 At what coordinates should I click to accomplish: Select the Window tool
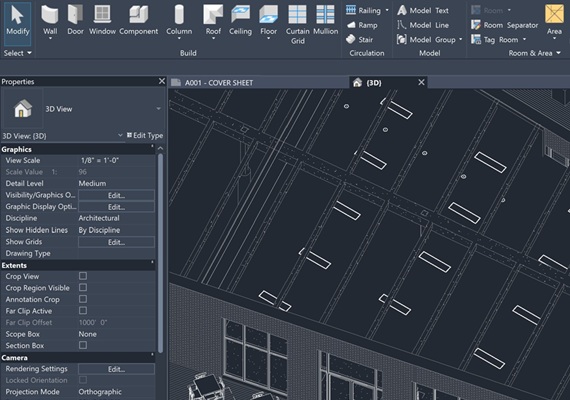point(102,20)
